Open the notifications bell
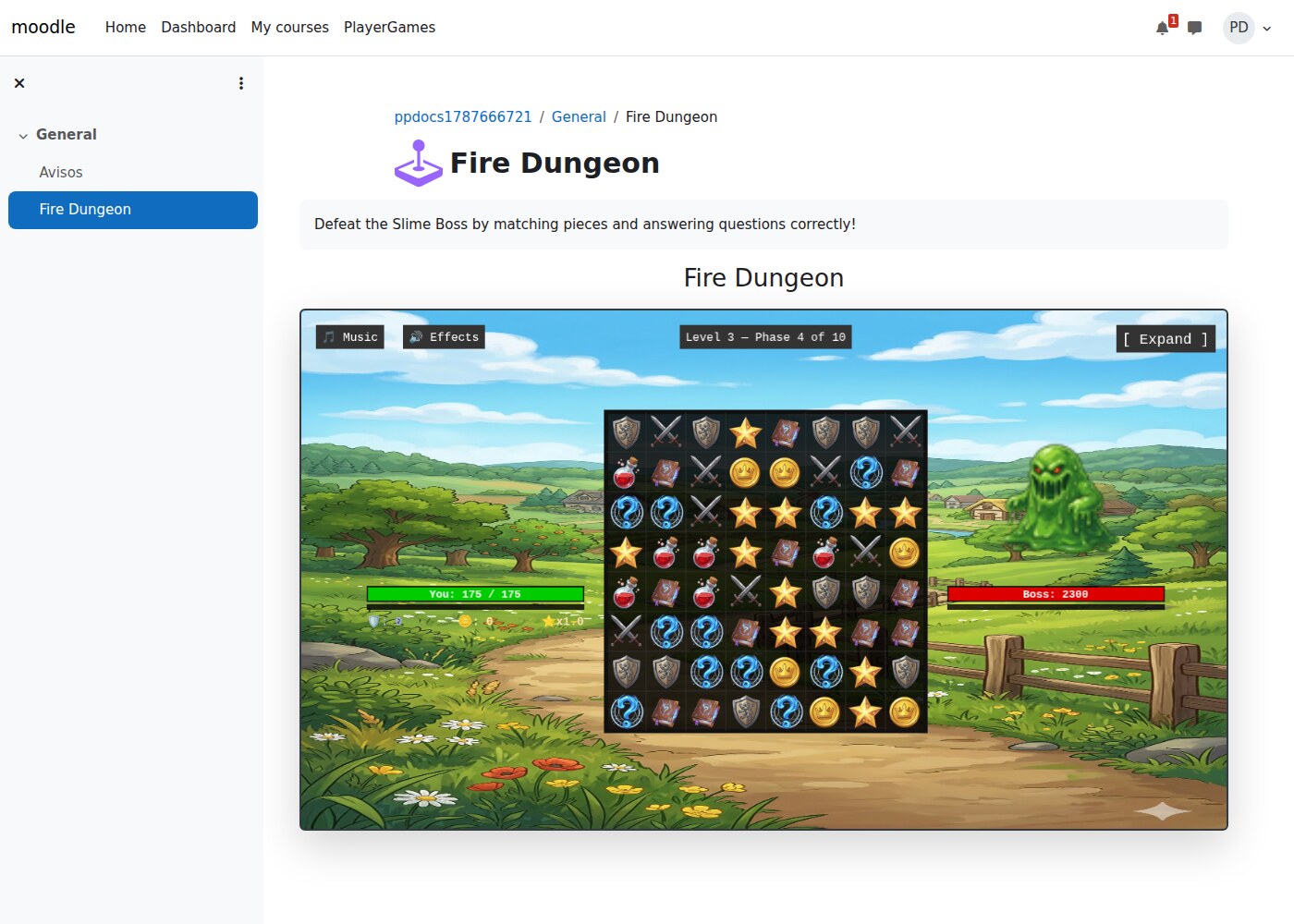 click(1163, 28)
